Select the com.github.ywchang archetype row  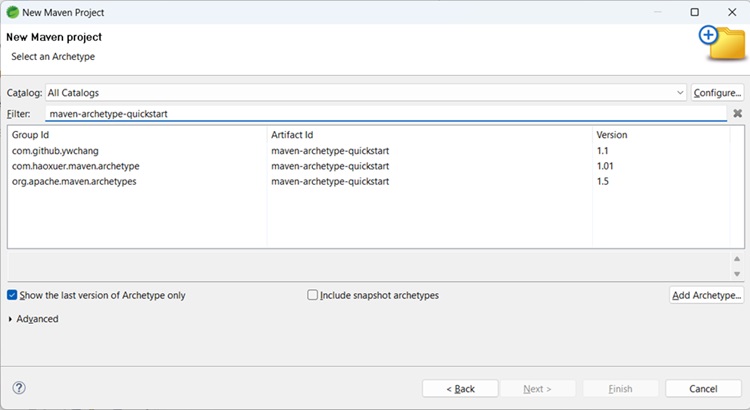pyautogui.click(x=60, y=150)
